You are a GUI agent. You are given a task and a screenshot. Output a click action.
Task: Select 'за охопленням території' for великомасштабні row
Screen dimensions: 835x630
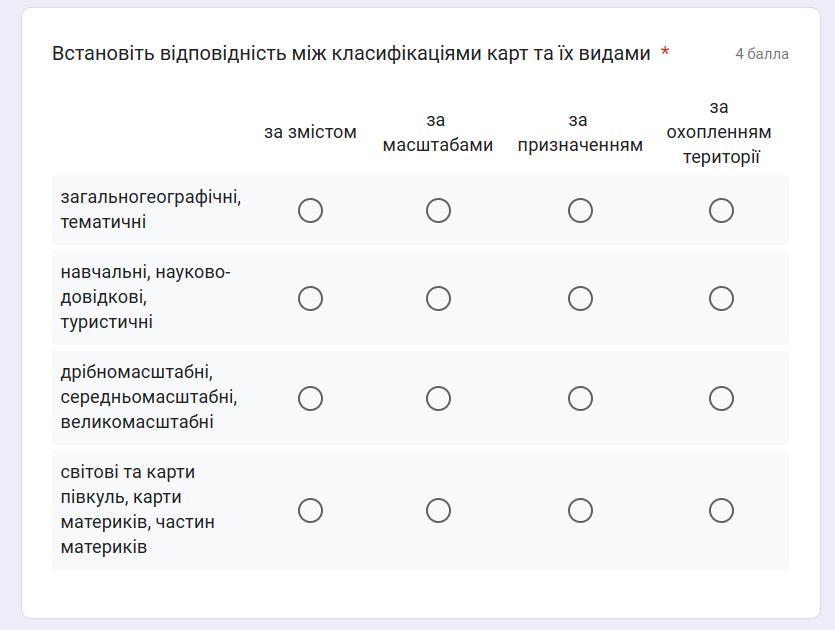pos(721,398)
